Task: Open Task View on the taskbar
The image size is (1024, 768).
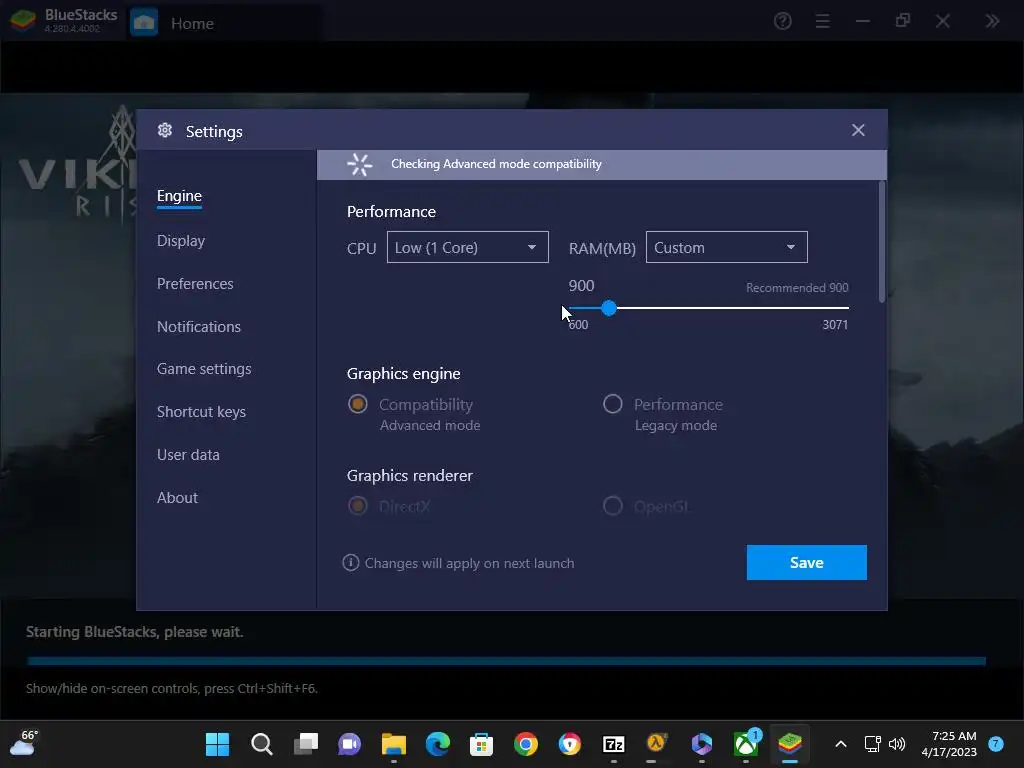Action: click(x=305, y=744)
